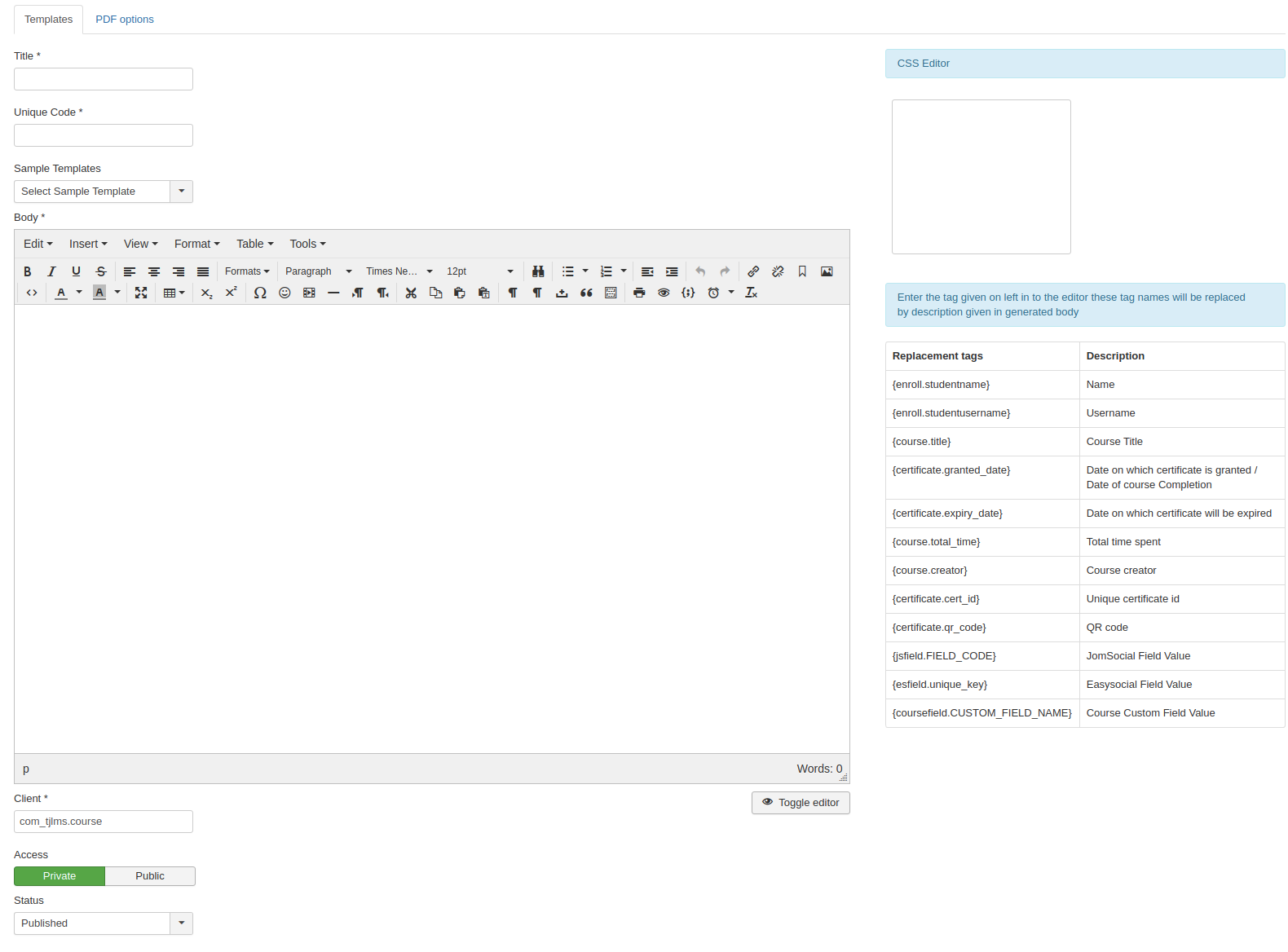Viewport: 1288px width, 952px height.
Task: Set access to Public
Action: pos(150,876)
